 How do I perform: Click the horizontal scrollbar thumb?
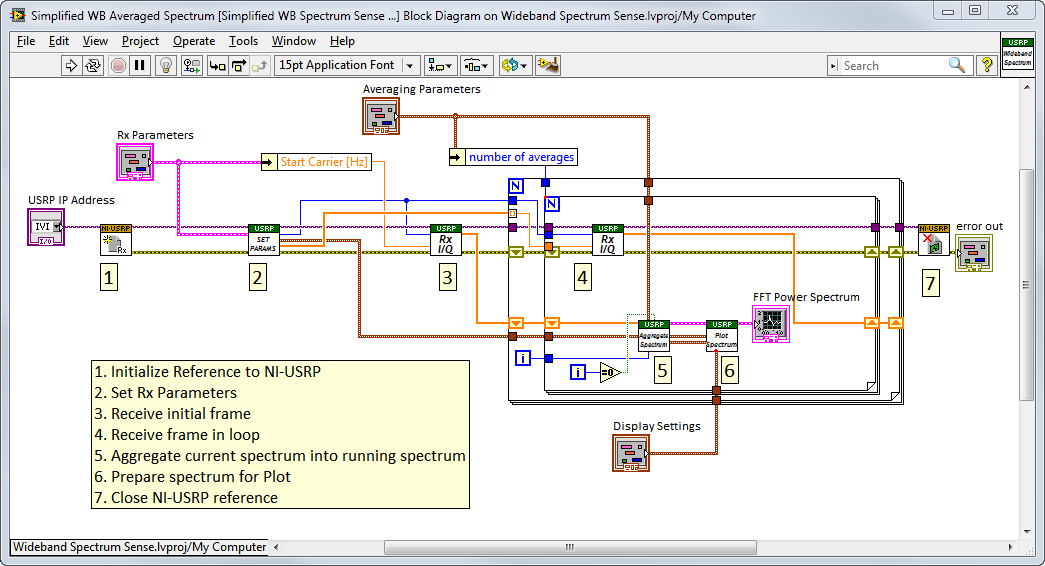(x=570, y=547)
